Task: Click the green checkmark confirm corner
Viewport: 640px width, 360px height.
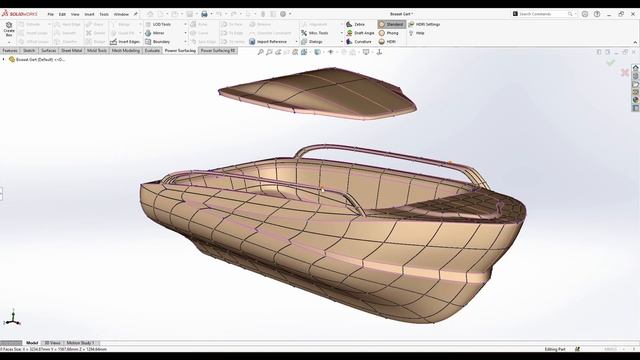Action: point(611,62)
